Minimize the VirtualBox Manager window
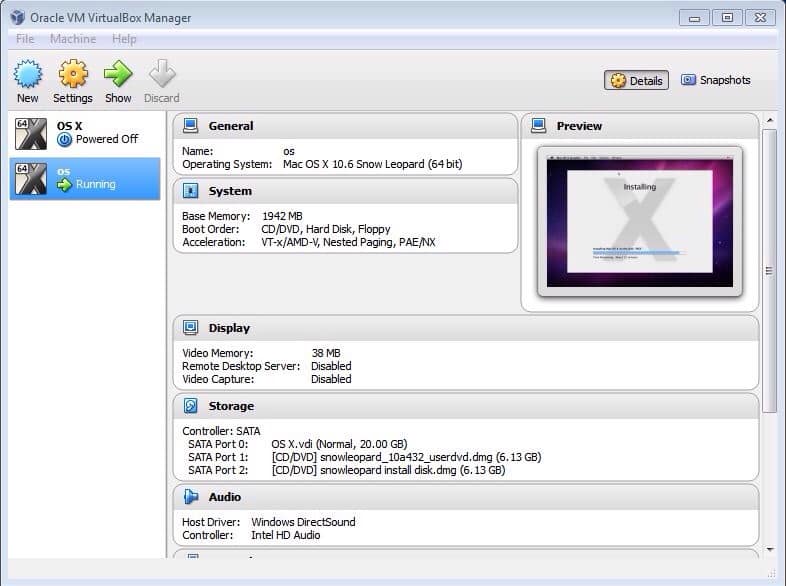The height and width of the screenshot is (586, 786). click(x=694, y=18)
